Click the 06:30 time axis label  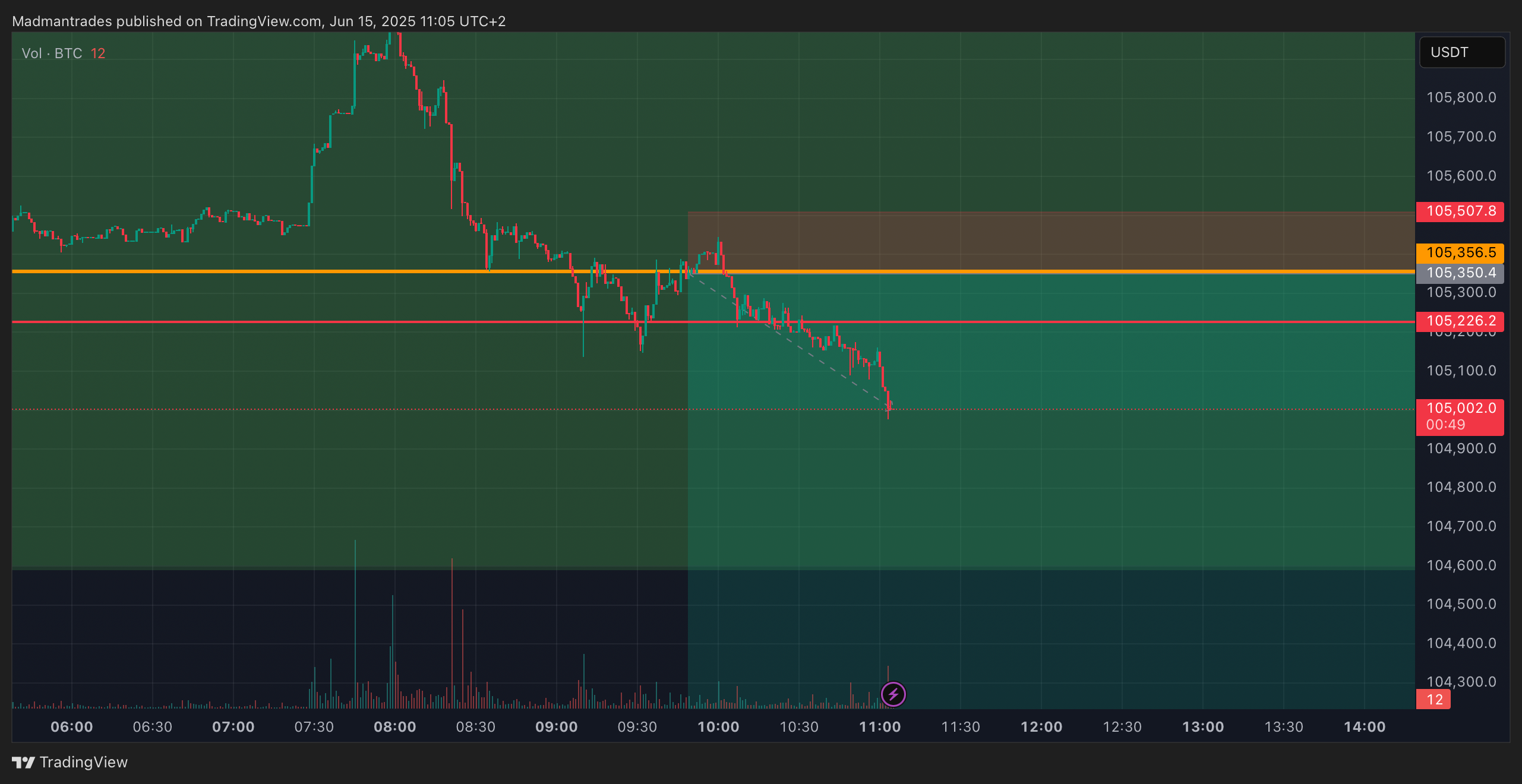(153, 727)
